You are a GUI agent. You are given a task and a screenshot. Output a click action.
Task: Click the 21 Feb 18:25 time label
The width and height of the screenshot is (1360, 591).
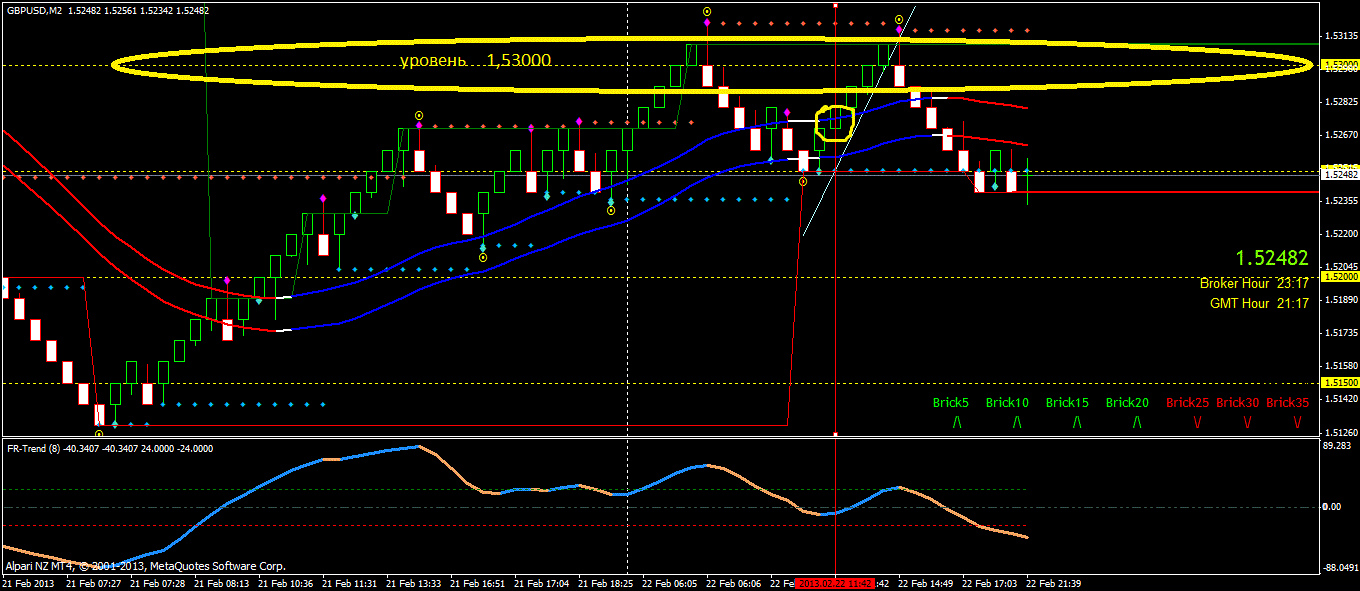point(606,583)
